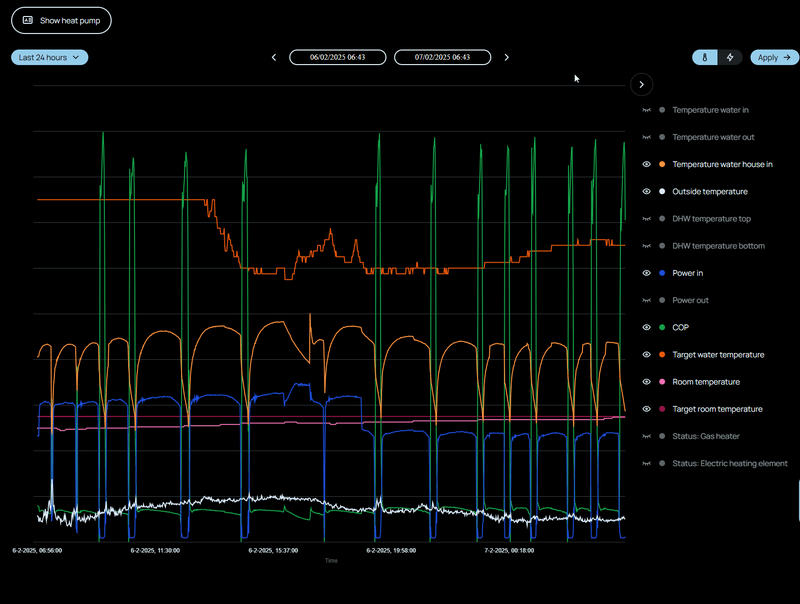The width and height of the screenshot is (800, 604).
Task: Hide the Power in series
Action: (x=646, y=273)
